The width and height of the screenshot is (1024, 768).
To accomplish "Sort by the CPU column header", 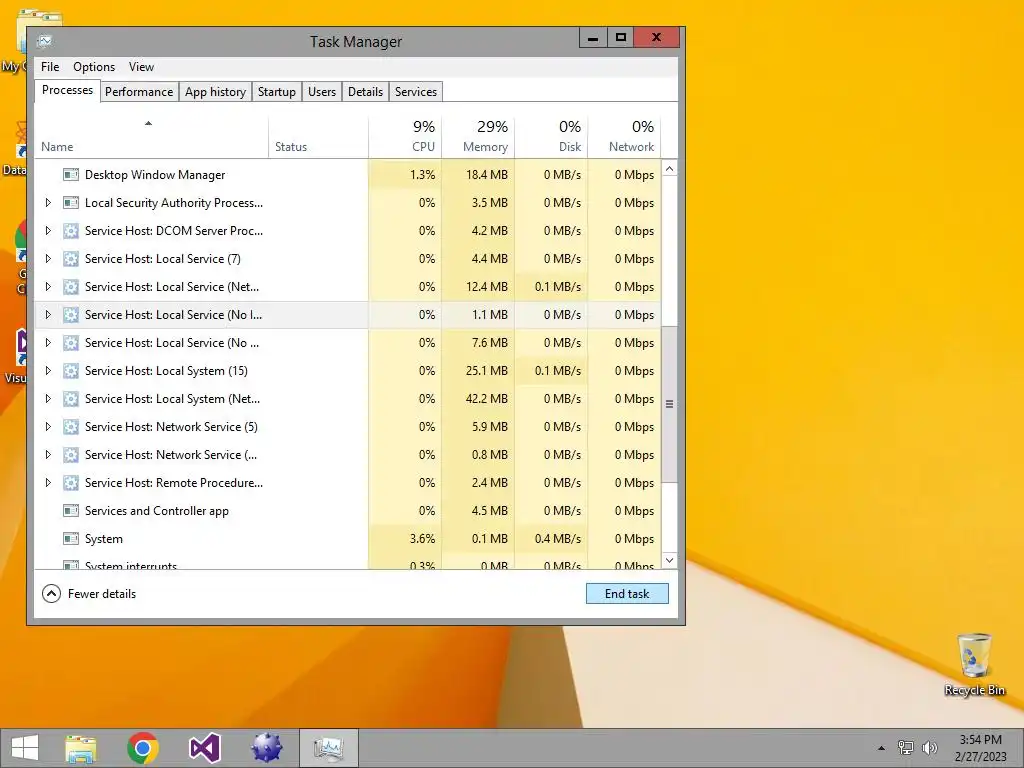I will (405, 137).
